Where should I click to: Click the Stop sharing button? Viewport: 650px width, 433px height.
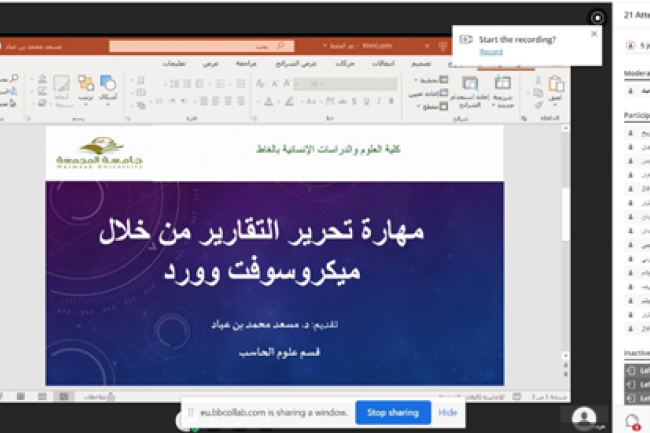tap(393, 413)
